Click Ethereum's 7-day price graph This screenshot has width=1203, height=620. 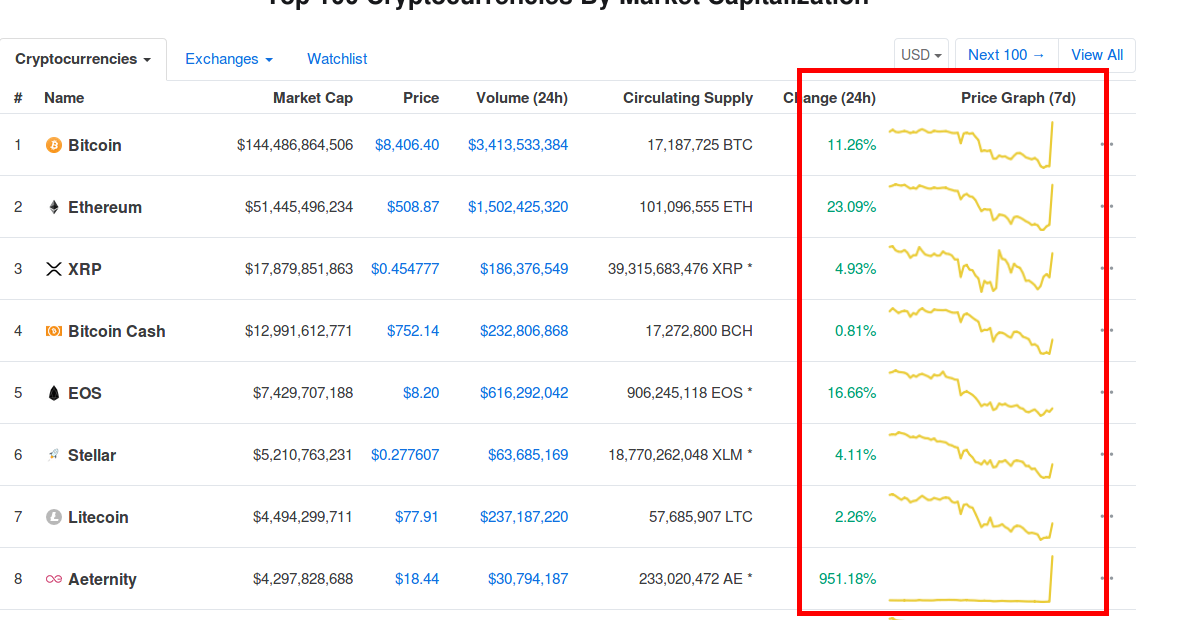971,207
